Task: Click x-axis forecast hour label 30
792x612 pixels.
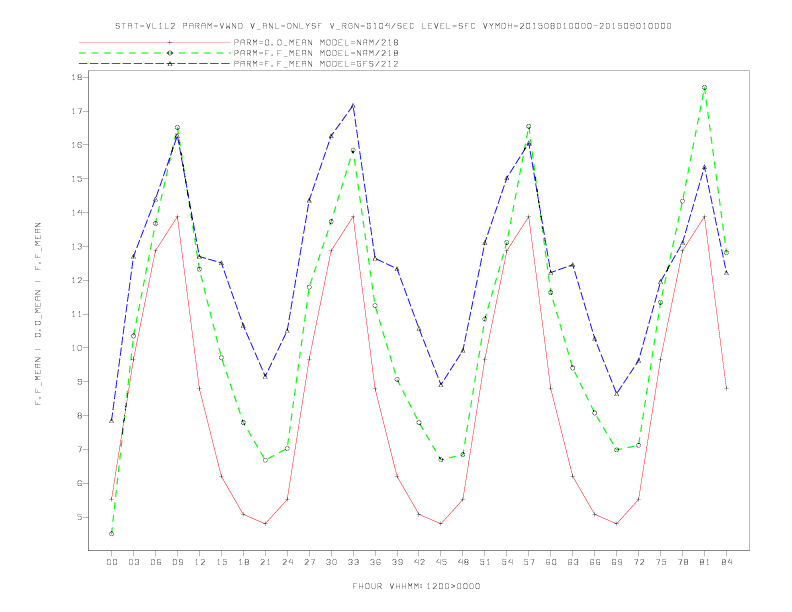Action: coord(331,562)
